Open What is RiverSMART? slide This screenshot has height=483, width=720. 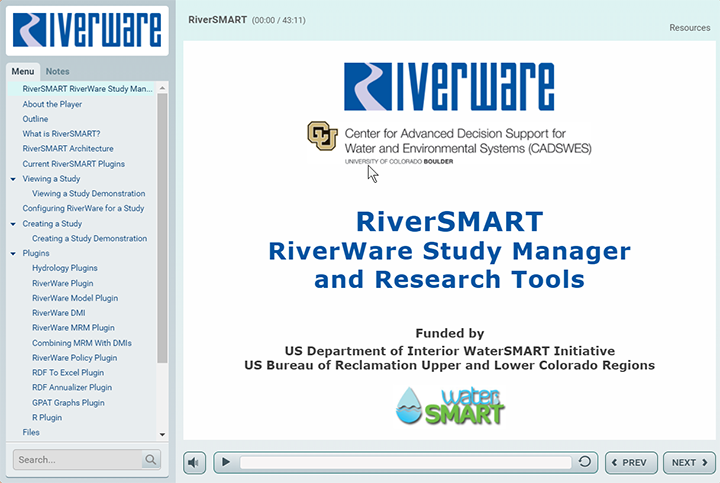pos(61,134)
